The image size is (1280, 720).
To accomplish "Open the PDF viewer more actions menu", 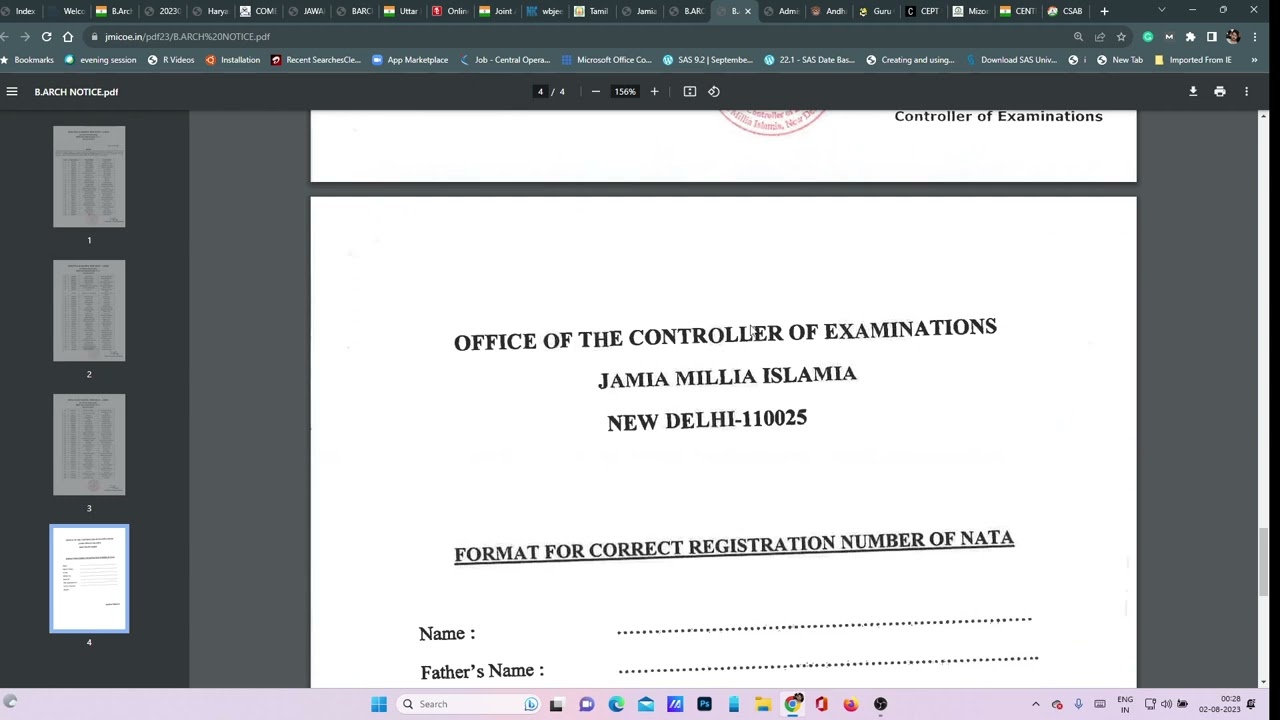I will point(1246,92).
